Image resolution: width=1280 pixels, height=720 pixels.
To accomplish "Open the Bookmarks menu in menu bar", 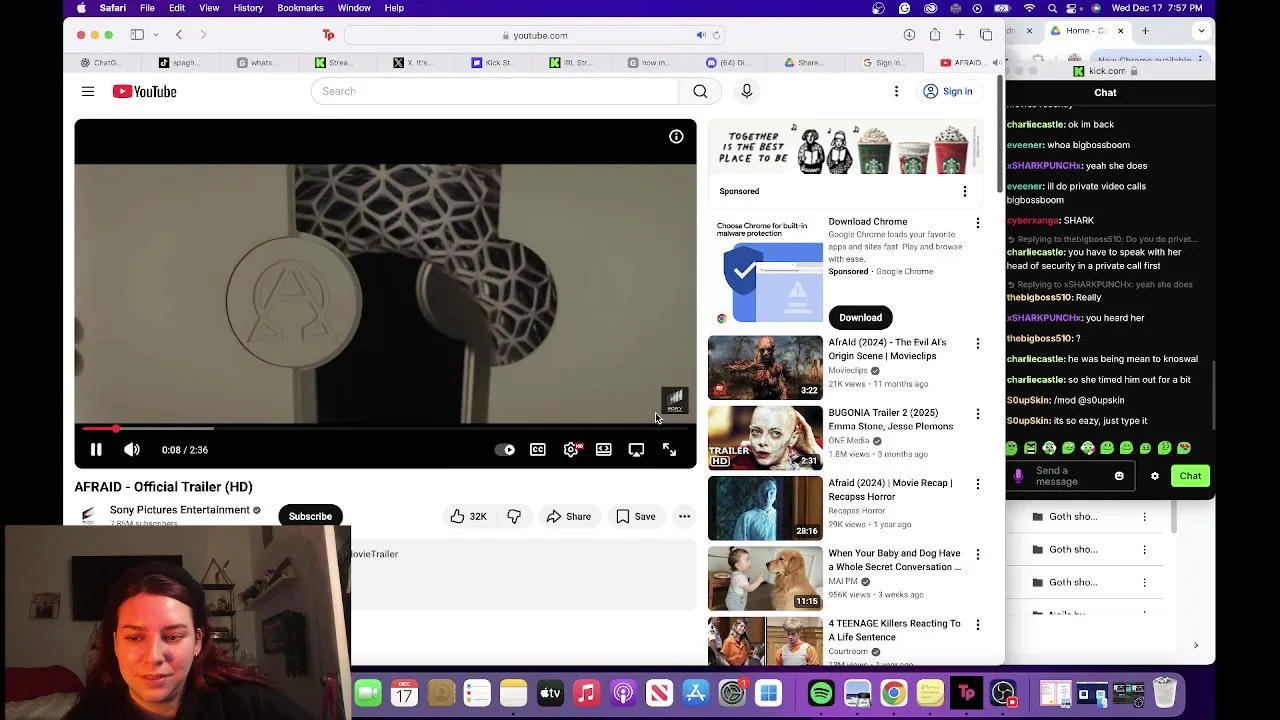I will (x=300, y=8).
